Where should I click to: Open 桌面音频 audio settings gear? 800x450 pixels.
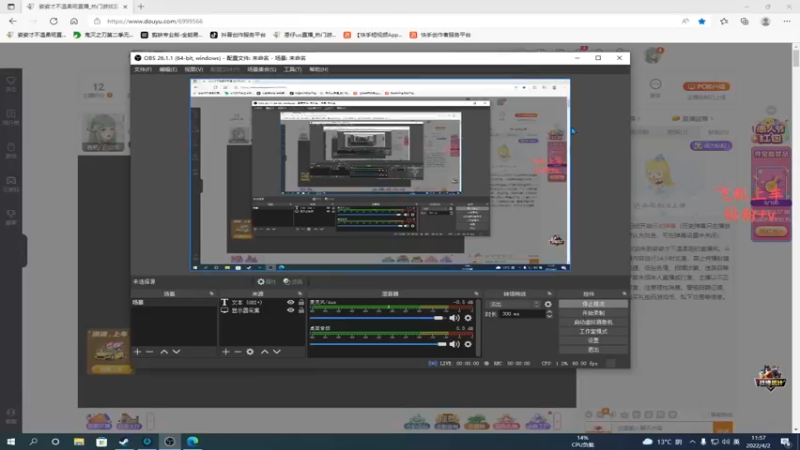click(x=468, y=344)
